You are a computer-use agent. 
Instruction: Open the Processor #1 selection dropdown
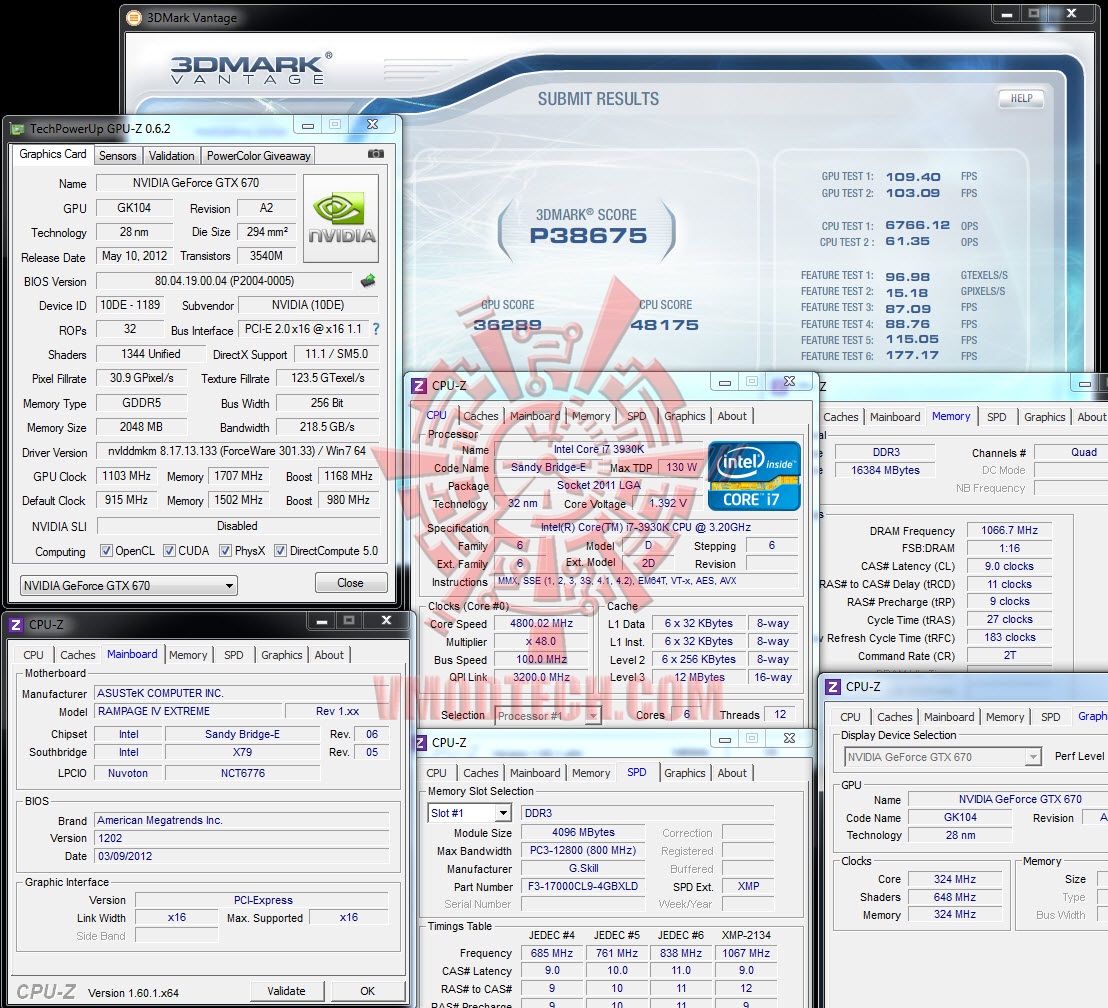pos(548,716)
